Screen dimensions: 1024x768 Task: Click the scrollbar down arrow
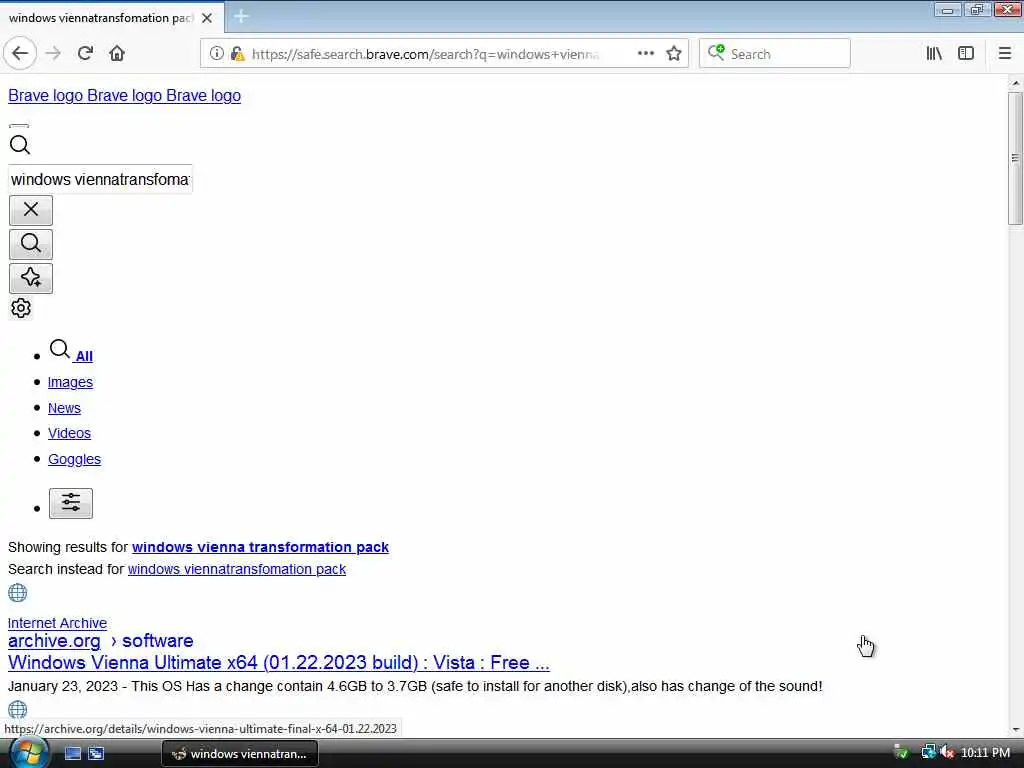1015,730
